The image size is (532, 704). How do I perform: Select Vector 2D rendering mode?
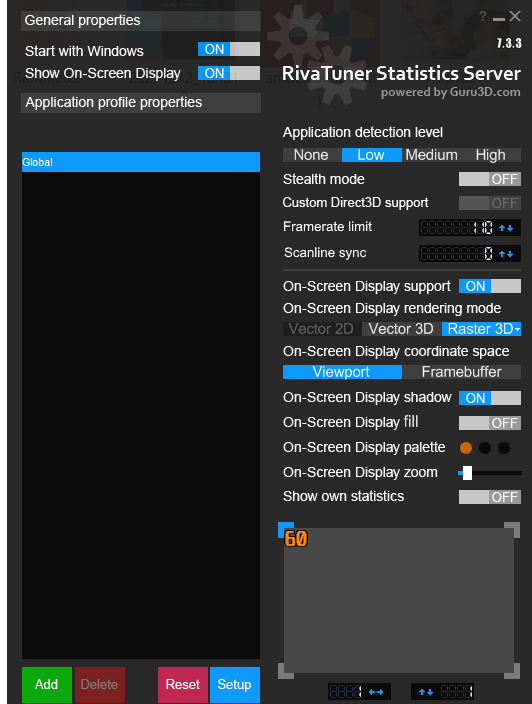(x=321, y=329)
